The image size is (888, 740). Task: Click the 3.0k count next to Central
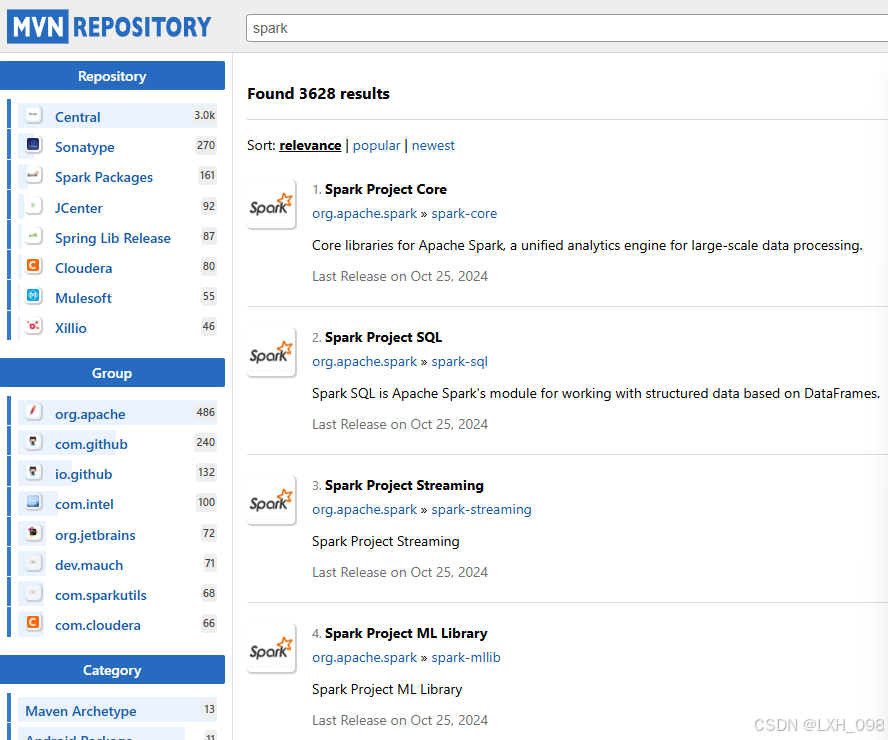[204, 115]
